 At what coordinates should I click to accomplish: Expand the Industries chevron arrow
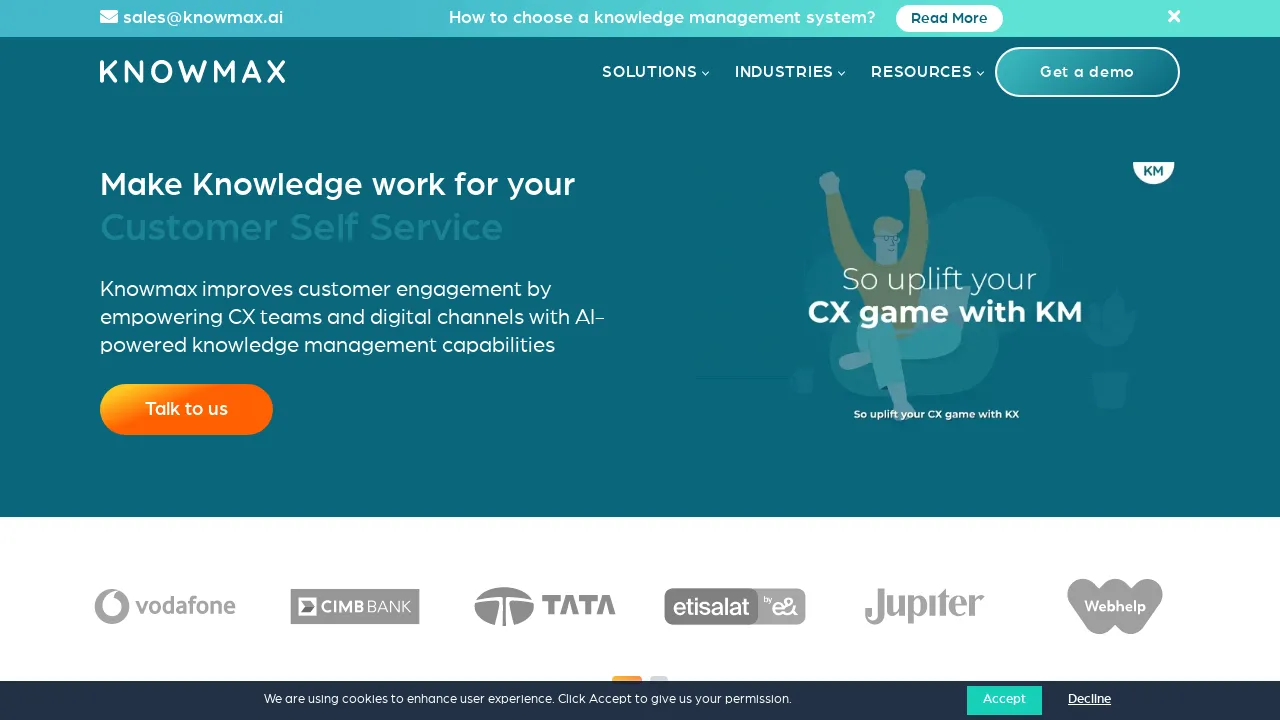(x=842, y=73)
